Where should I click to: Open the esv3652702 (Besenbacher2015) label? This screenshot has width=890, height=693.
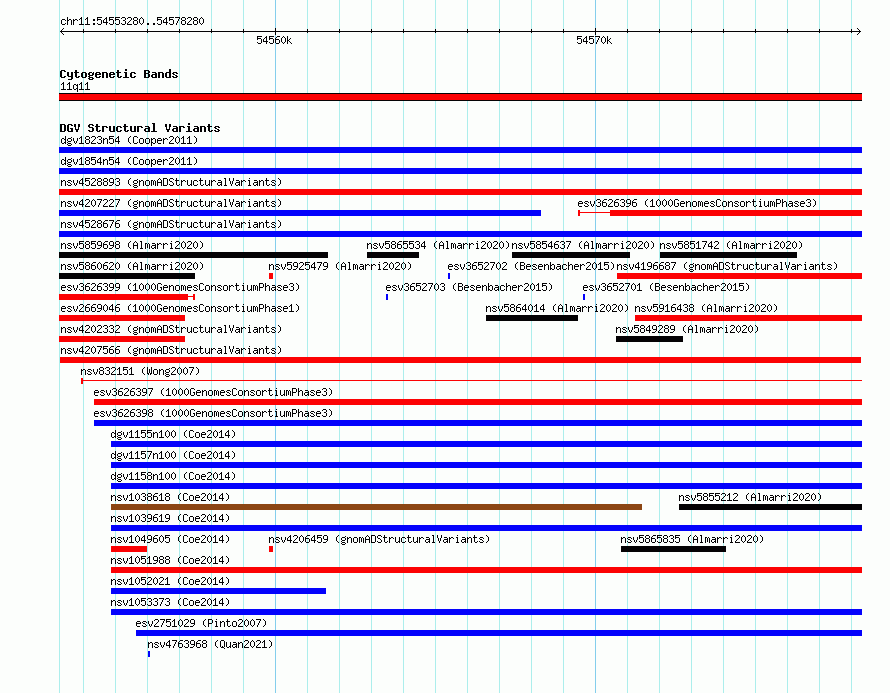(531, 266)
